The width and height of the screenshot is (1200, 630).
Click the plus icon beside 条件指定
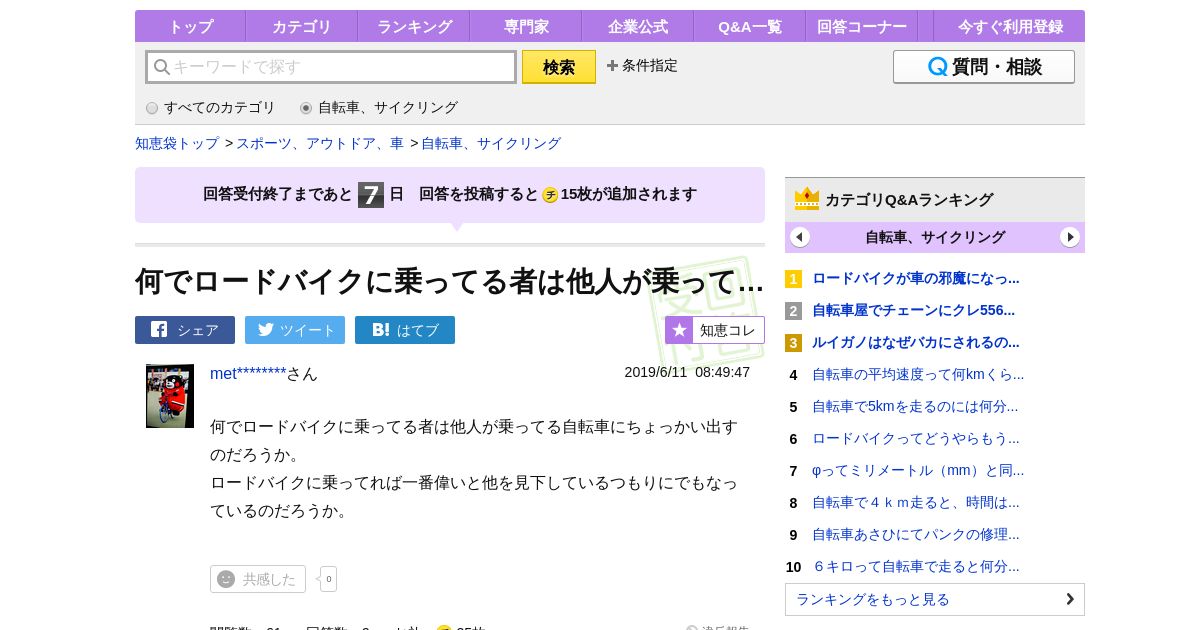point(612,65)
